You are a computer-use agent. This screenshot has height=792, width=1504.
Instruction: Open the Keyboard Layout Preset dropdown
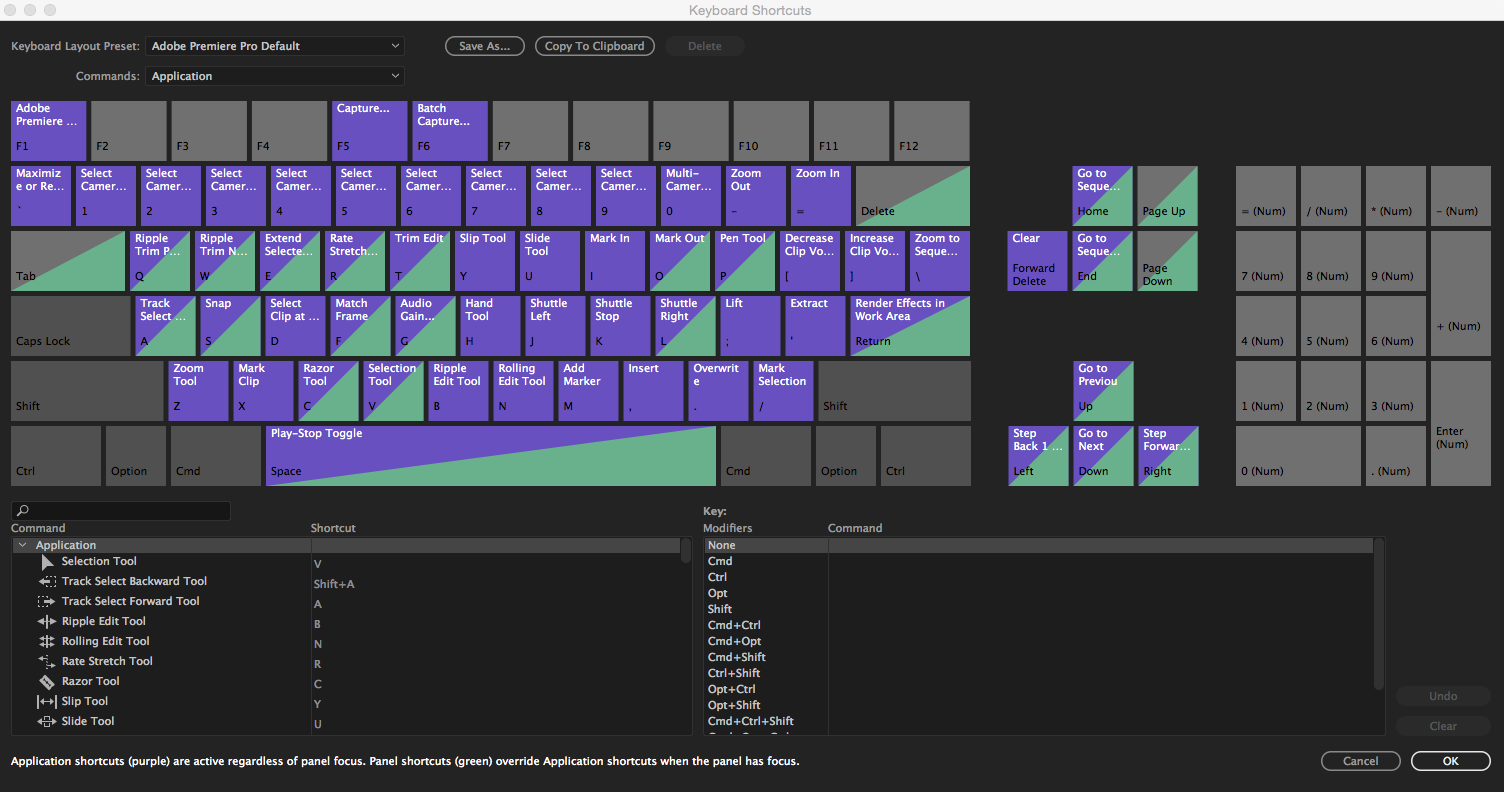click(275, 46)
